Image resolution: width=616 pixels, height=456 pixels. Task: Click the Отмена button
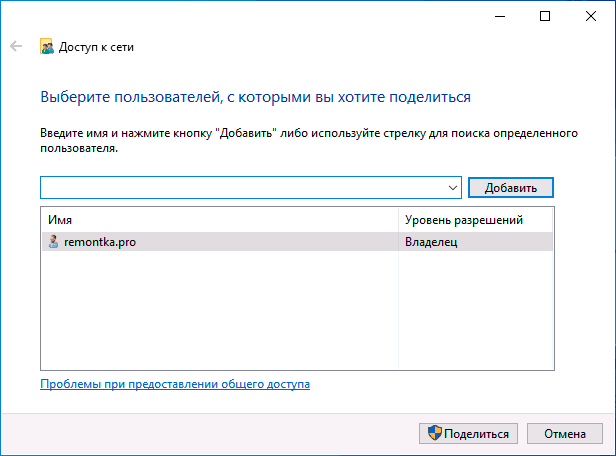pos(565,434)
